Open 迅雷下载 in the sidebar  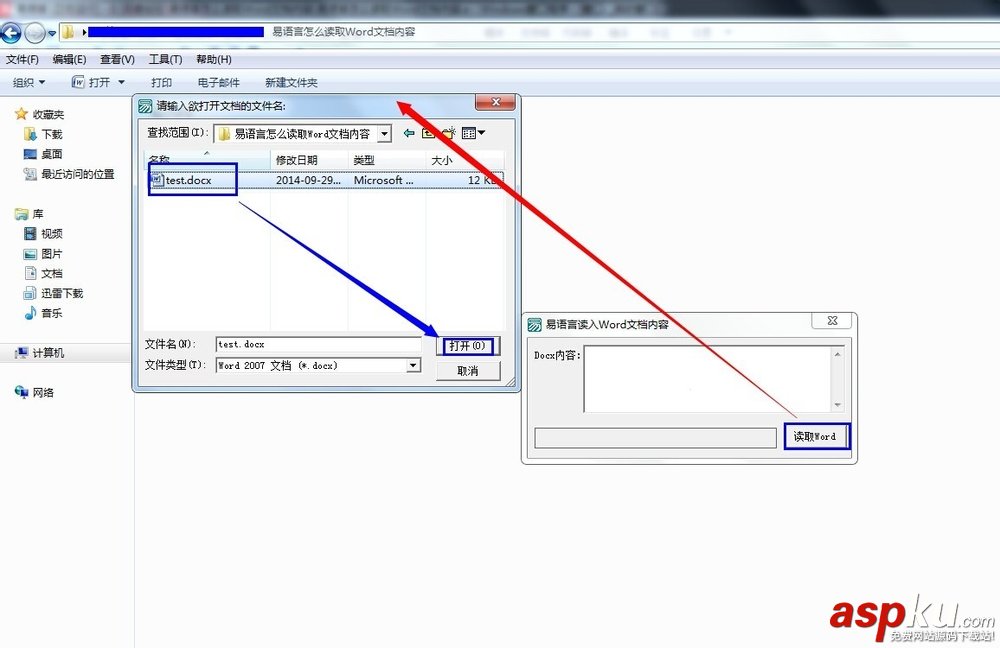click(x=62, y=293)
